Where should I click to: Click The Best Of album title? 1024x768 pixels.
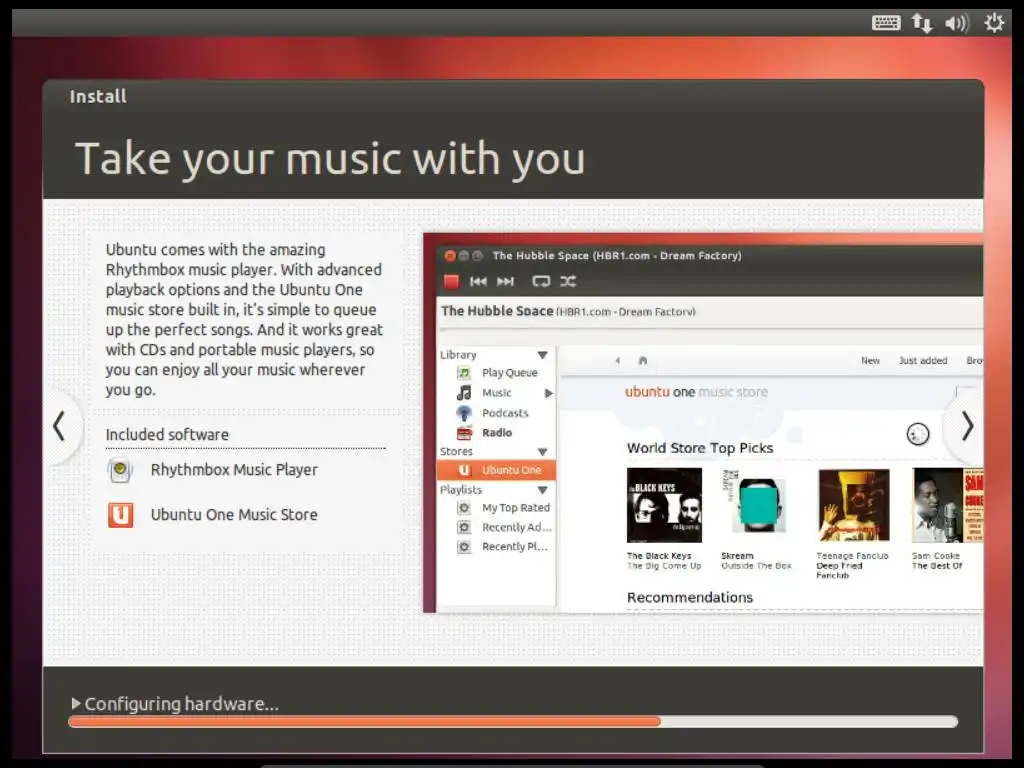point(937,566)
